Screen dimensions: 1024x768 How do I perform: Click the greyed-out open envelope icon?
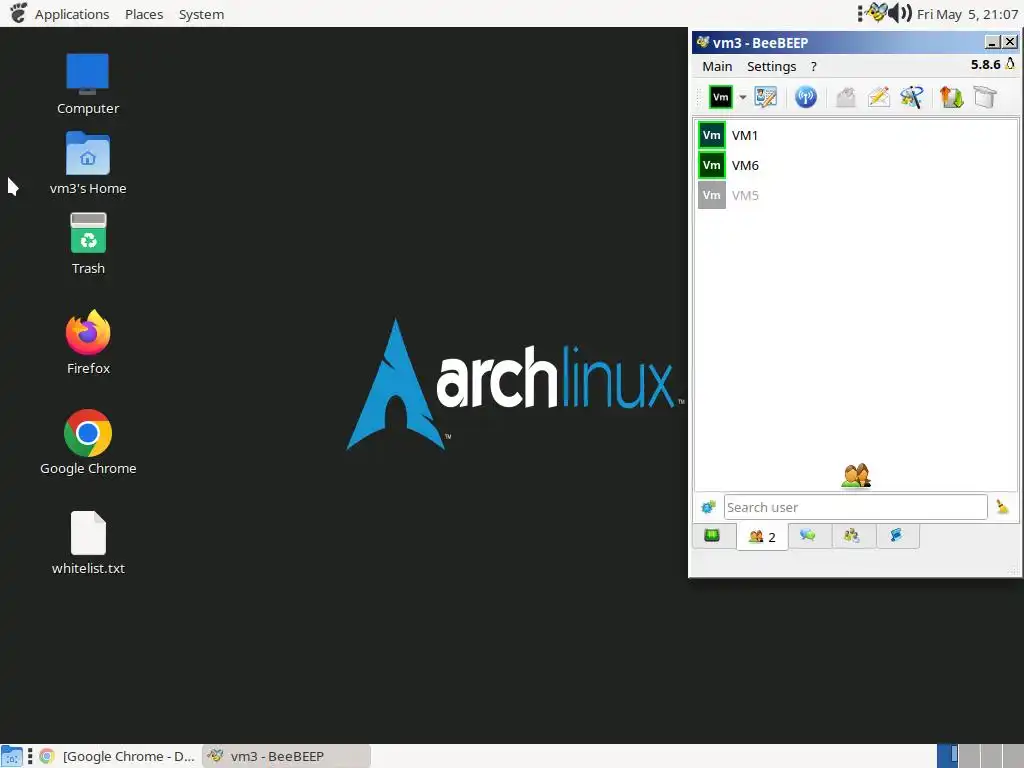[x=846, y=97]
